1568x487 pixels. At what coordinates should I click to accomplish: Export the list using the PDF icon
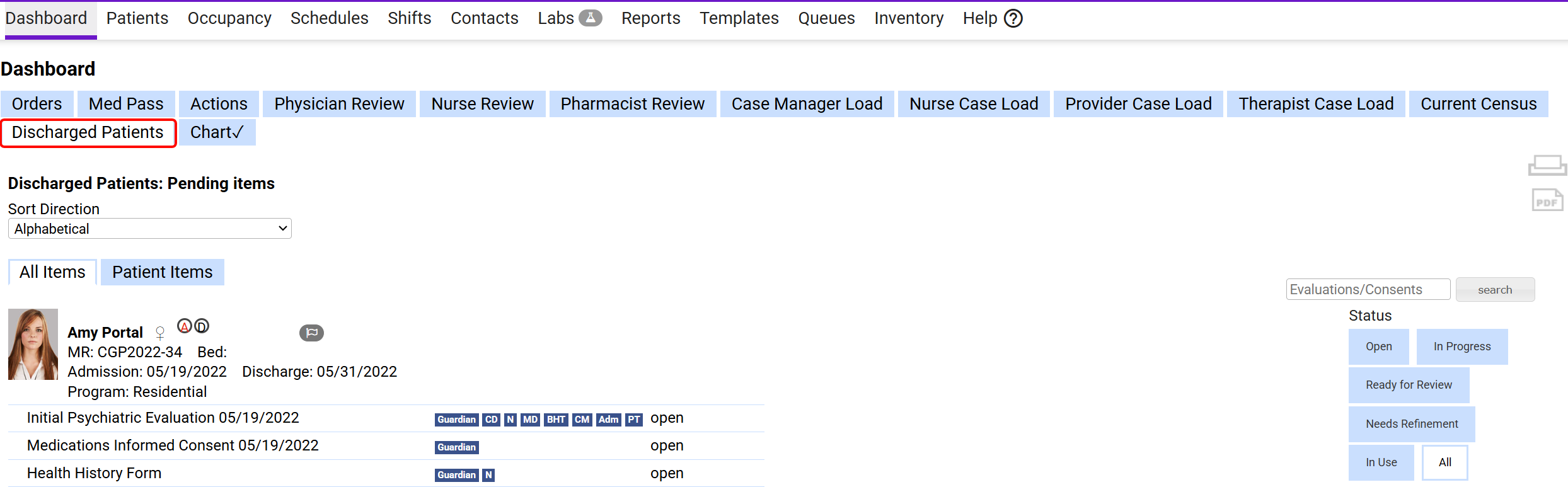point(1547,200)
